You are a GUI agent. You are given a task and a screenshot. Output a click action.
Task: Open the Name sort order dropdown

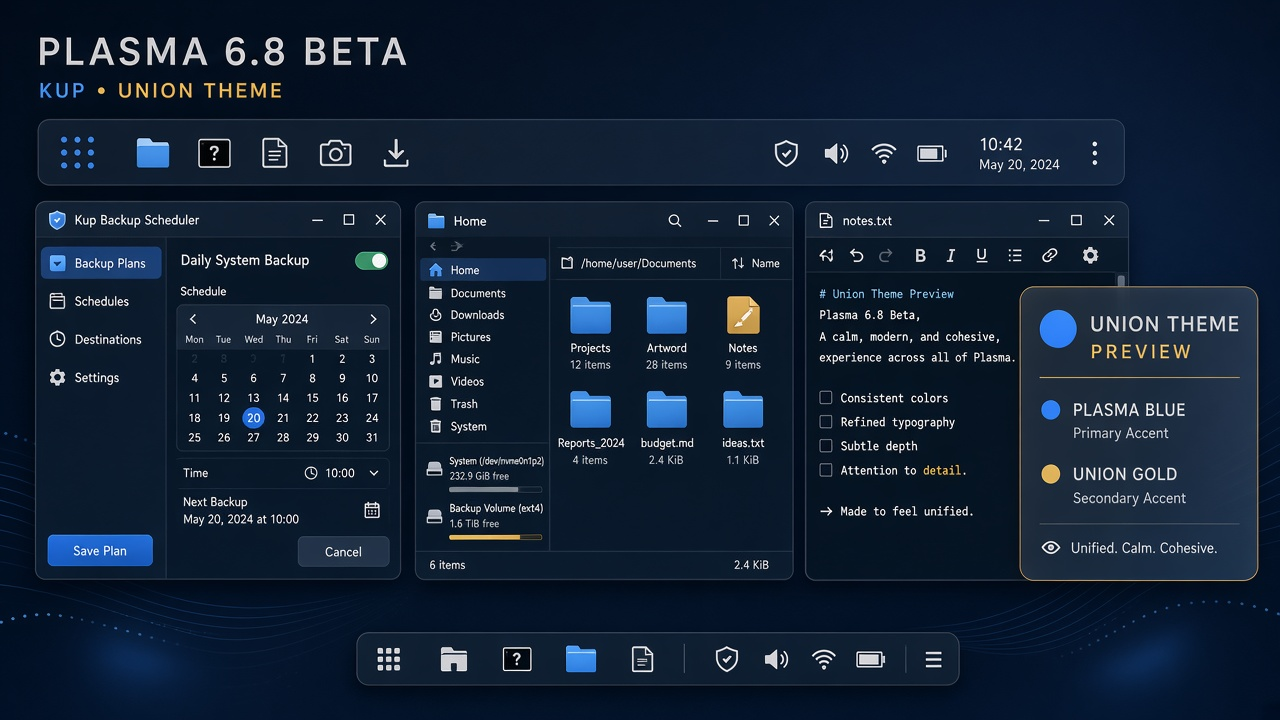755,263
